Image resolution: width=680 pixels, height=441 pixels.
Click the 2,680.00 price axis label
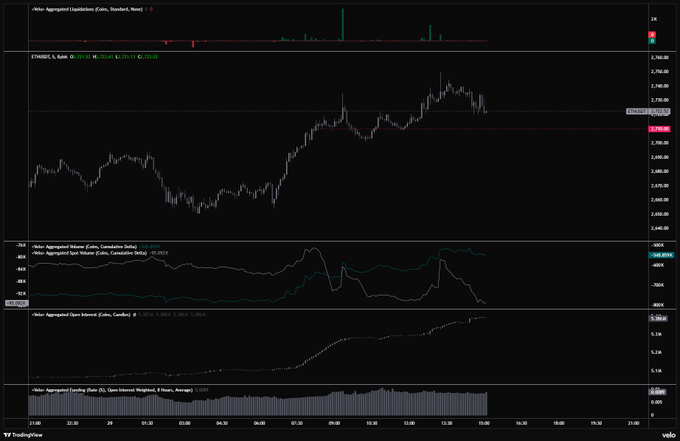click(659, 171)
